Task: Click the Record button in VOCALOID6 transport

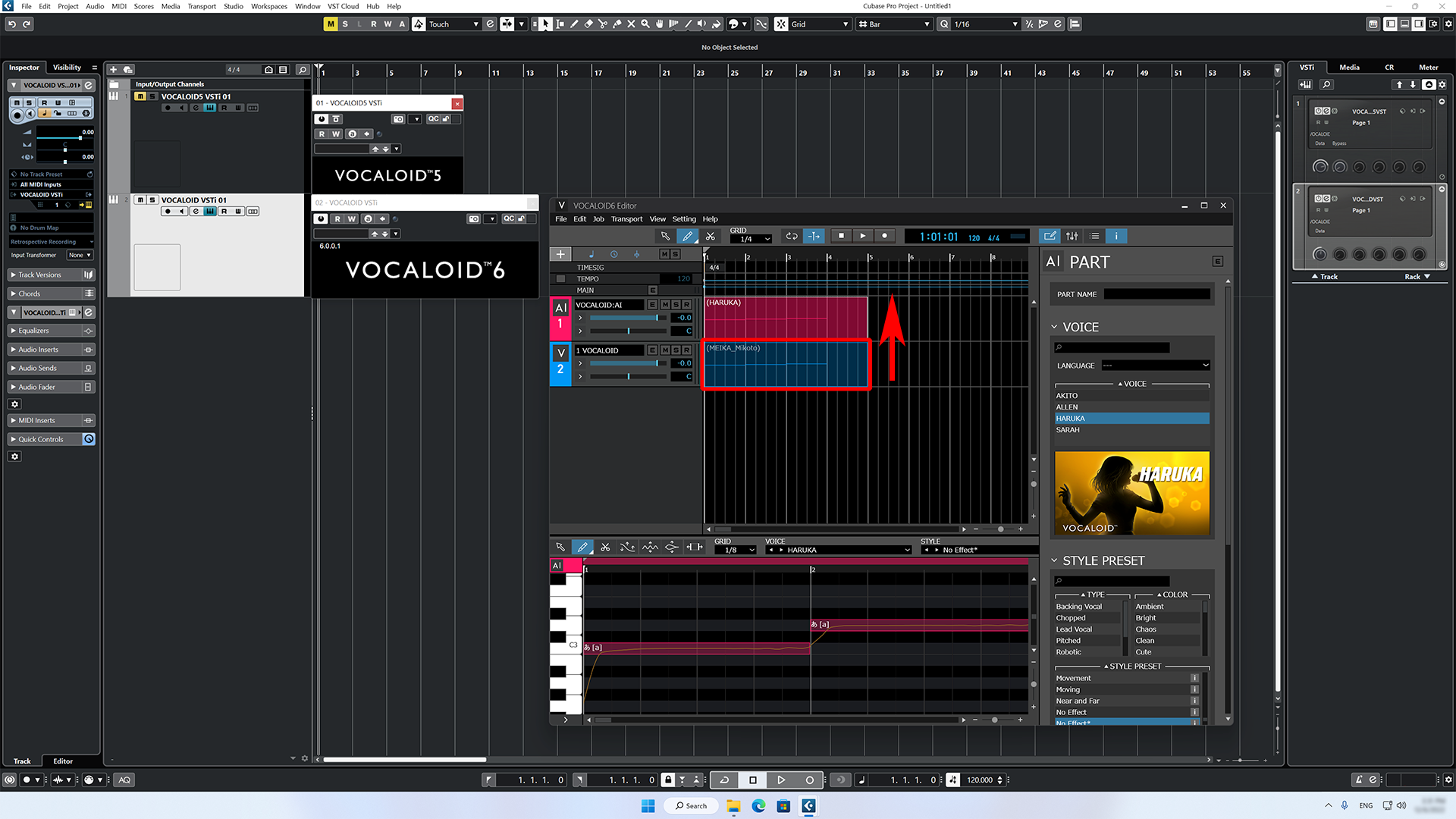Action: (885, 236)
